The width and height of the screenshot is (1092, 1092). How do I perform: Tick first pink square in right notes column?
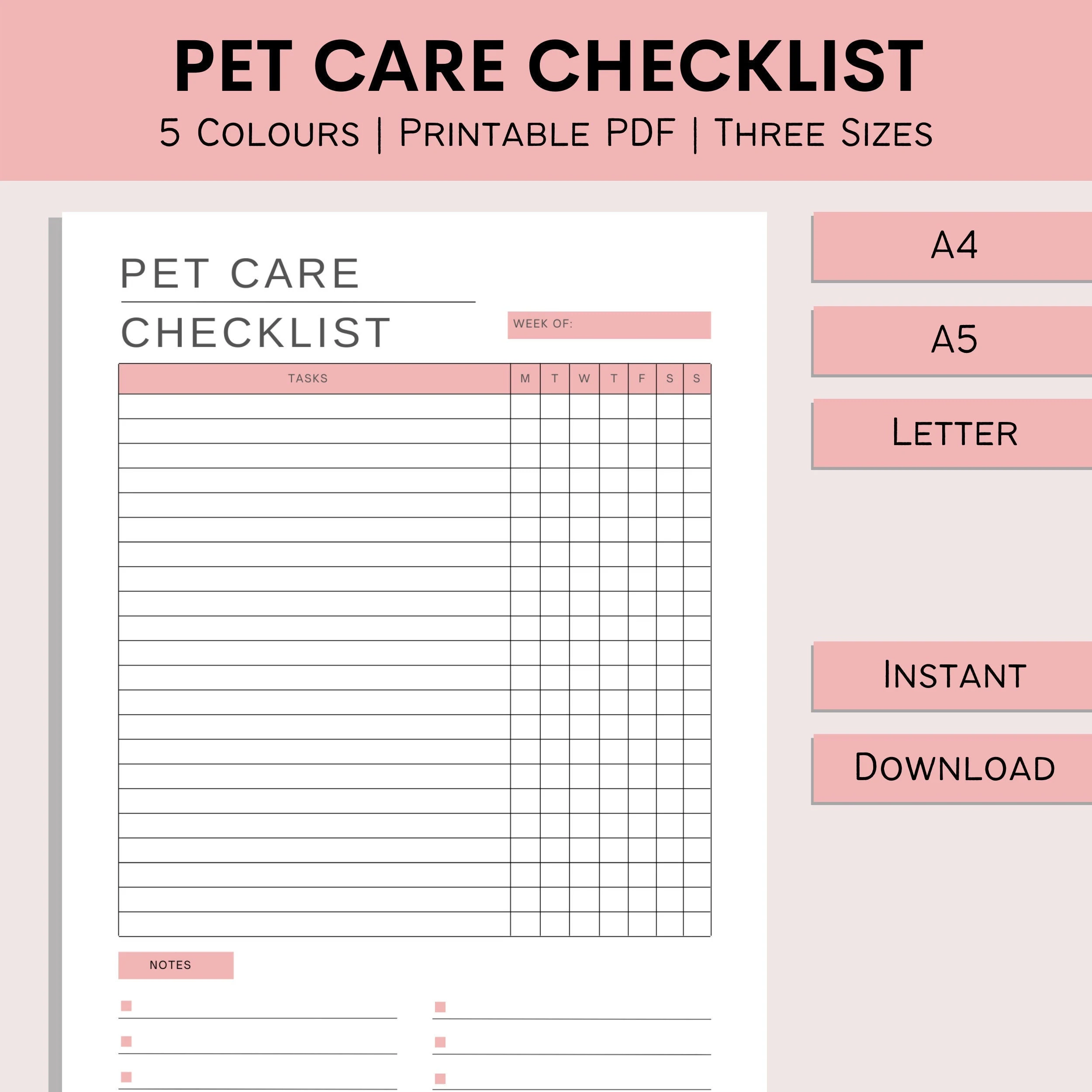pos(440,1007)
